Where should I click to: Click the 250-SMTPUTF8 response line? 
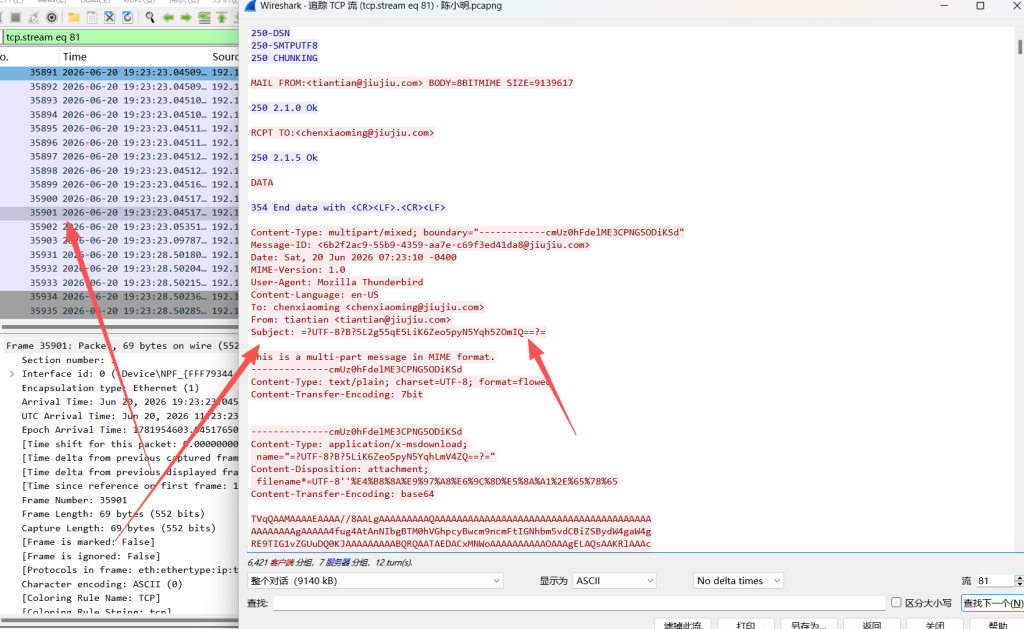point(284,46)
